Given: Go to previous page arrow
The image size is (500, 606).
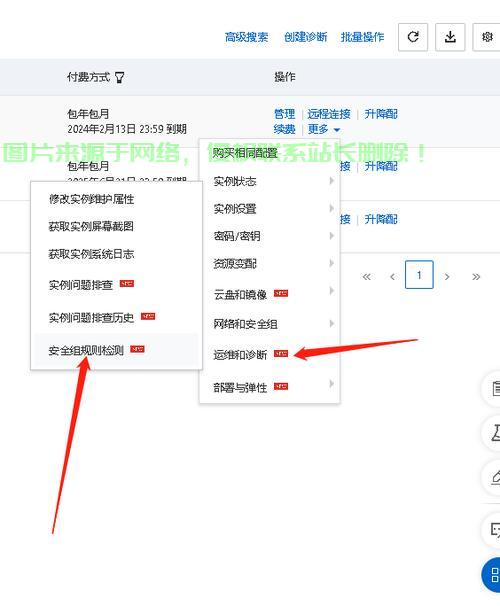Looking at the screenshot, I should click(x=393, y=277).
